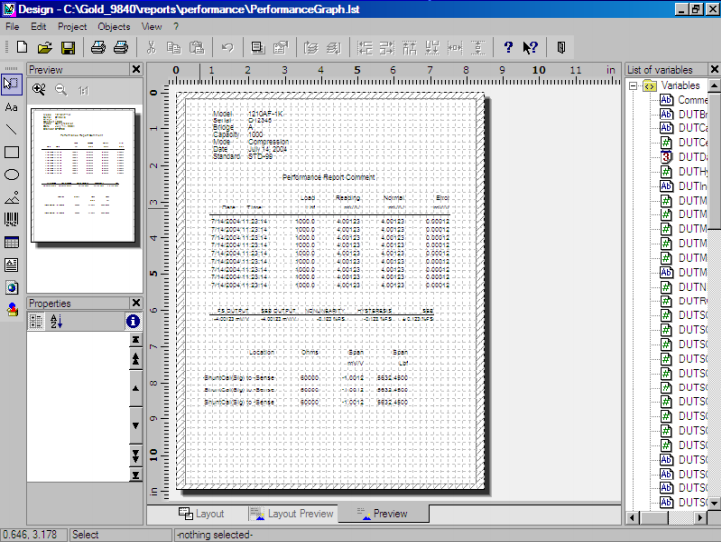
Task: Close the Preview panel
Action: (136, 69)
